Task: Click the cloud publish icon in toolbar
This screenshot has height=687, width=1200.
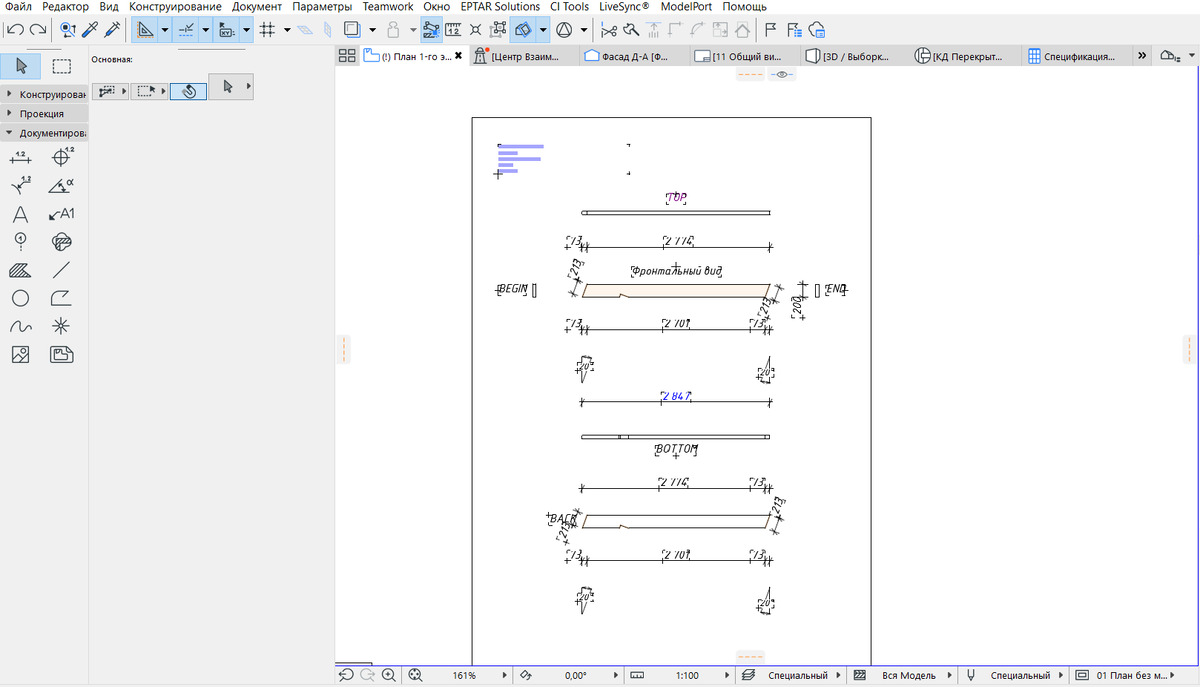Action: coord(817,30)
